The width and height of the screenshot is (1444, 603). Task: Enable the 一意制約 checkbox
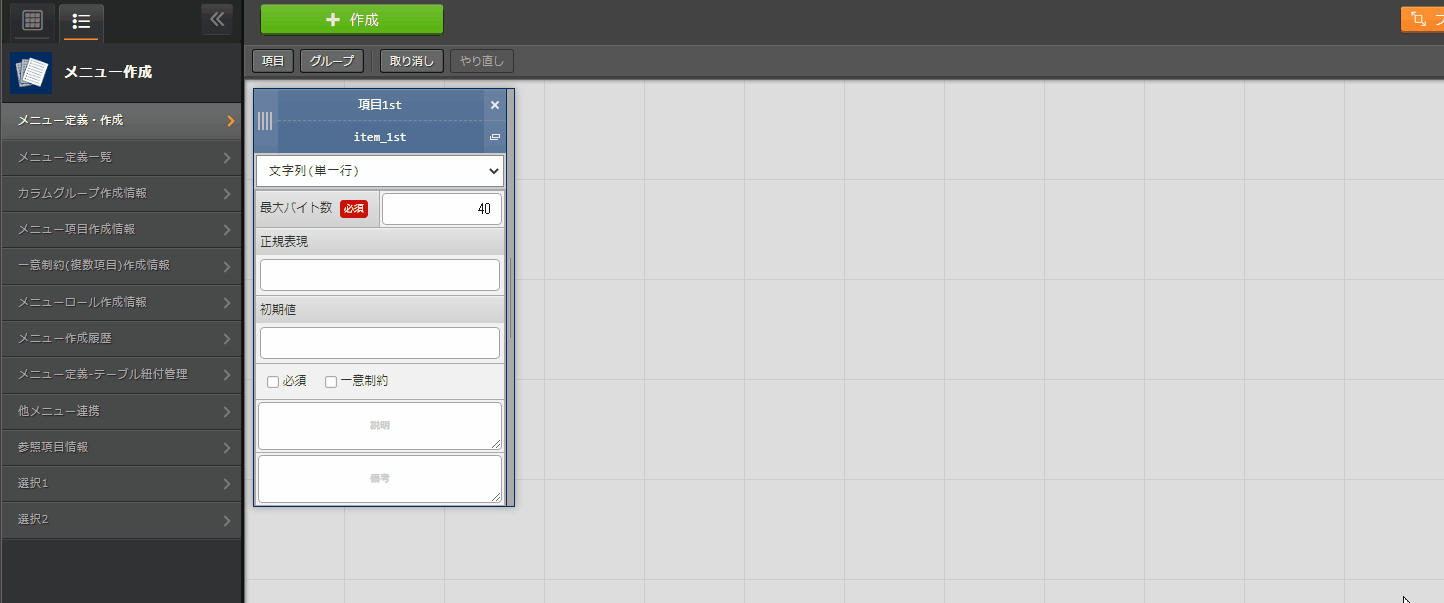[331, 382]
